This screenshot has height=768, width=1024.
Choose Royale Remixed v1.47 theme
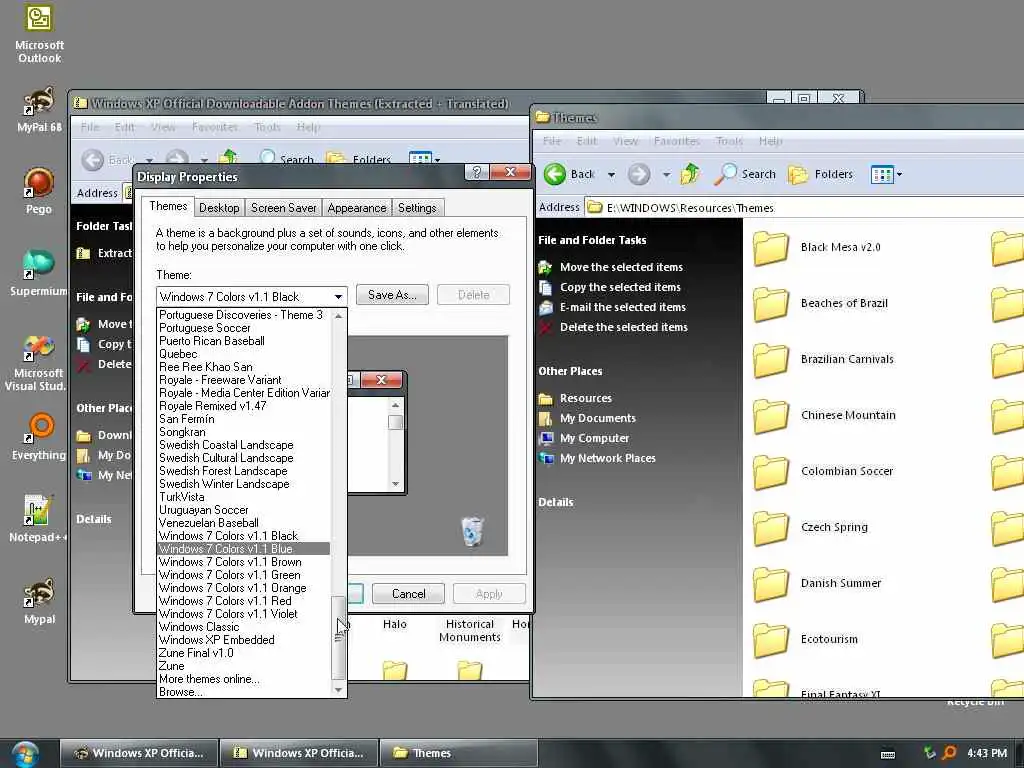pos(244,406)
